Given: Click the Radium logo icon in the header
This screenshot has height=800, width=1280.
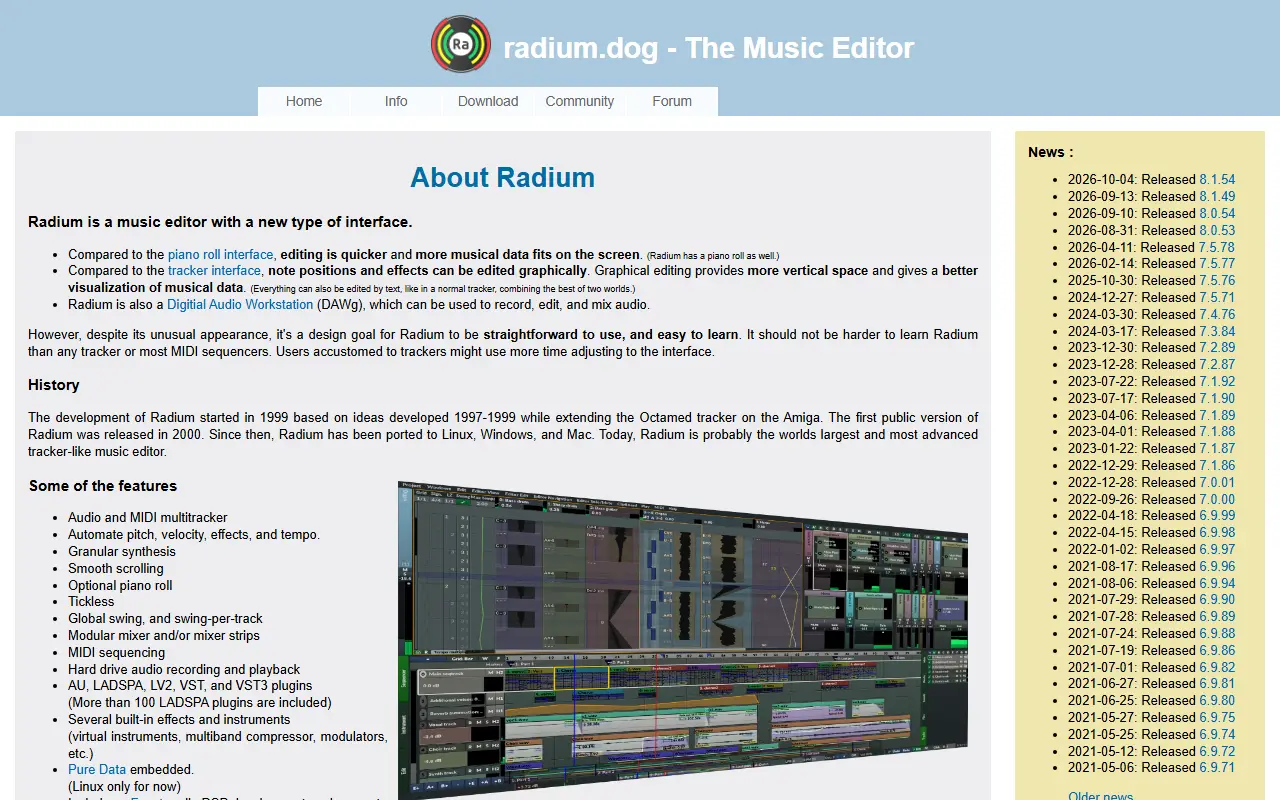Looking at the screenshot, I should tap(461, 44).
